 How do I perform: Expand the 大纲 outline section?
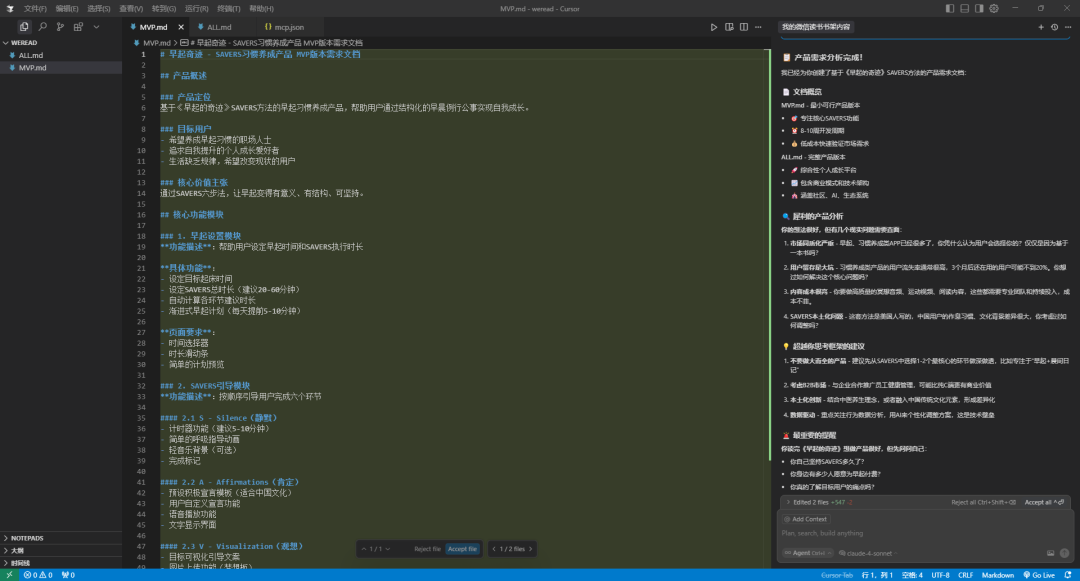[x=61, y=551]
